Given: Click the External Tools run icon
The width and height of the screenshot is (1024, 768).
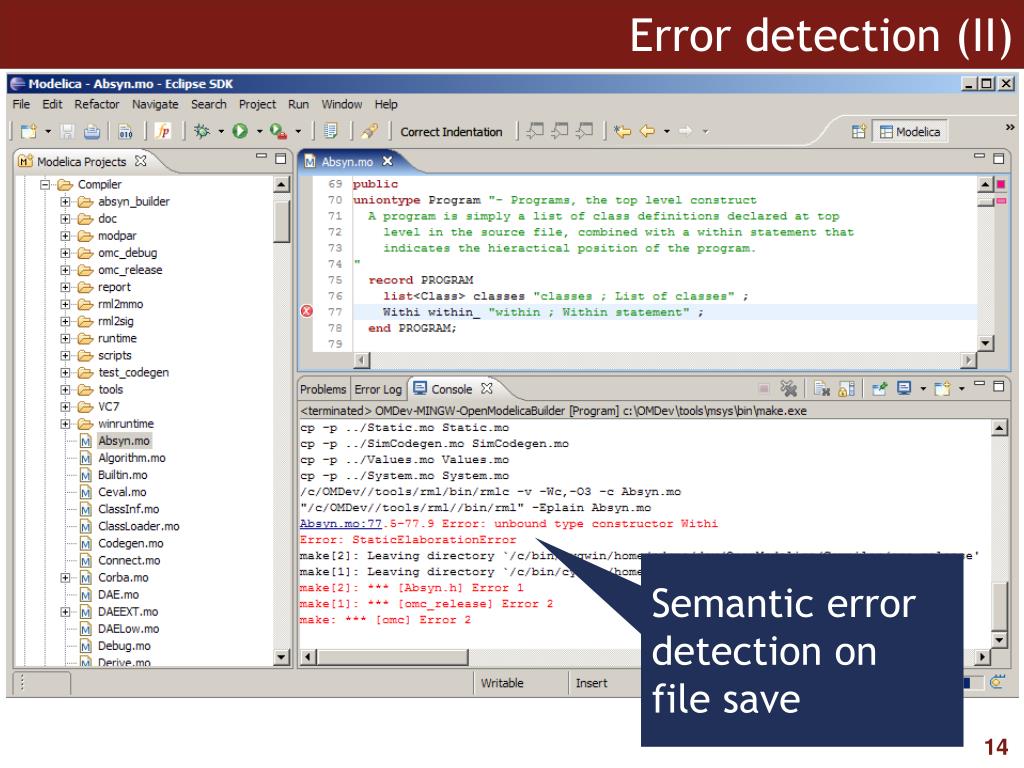Looking at the screenshot, I should [x=278, y=131].
